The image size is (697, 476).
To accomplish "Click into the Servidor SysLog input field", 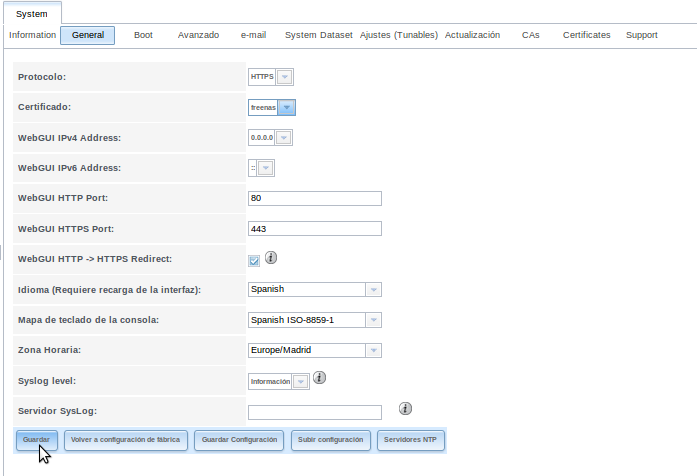I will click(315, 412).
